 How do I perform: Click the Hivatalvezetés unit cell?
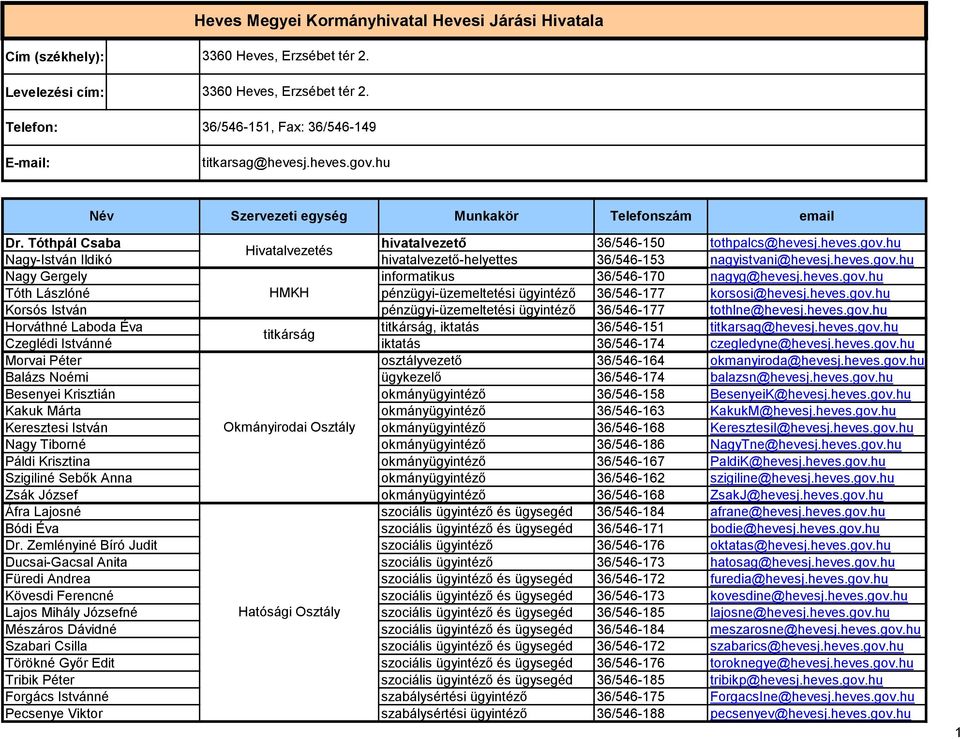[x=289, y=251]
